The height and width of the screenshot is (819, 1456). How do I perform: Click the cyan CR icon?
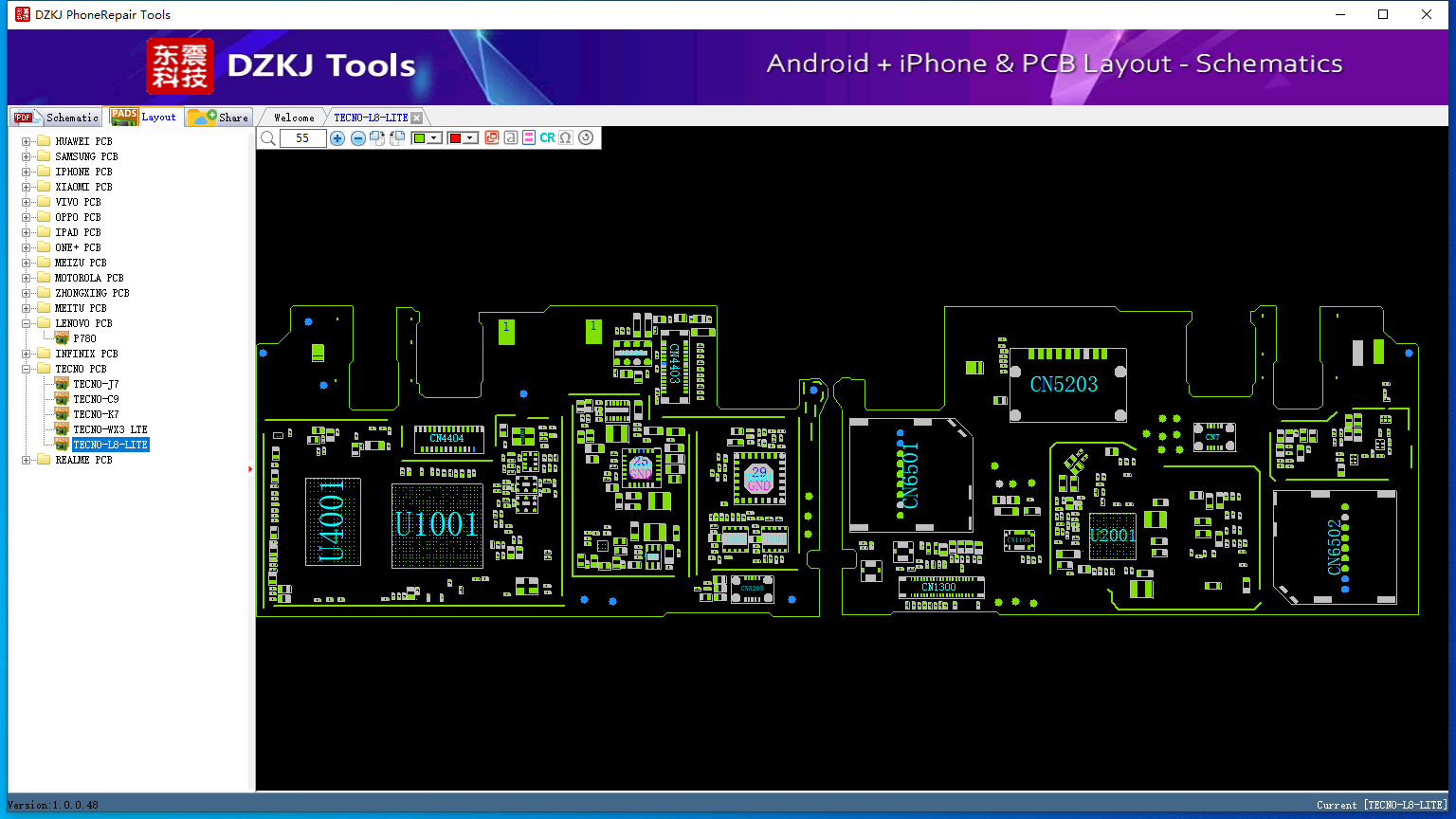click(548, 138)
